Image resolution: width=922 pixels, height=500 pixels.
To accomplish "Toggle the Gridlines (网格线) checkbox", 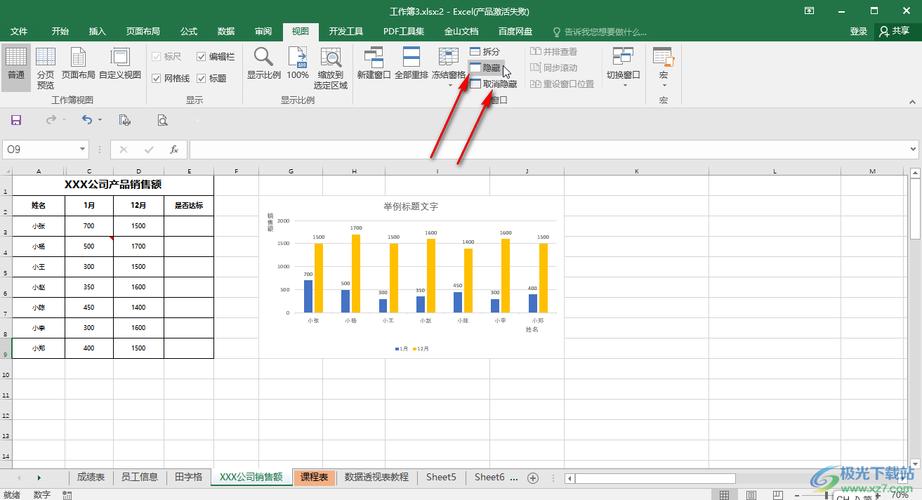I will (x=171, y=78).
